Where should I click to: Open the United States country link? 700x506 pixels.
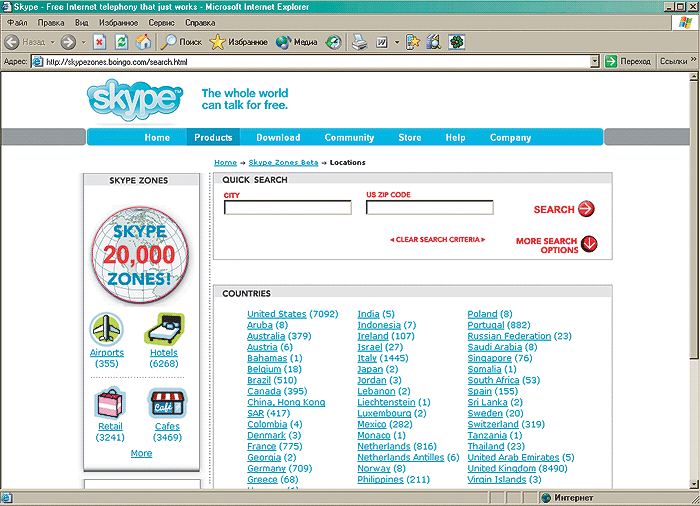[277, 314]
